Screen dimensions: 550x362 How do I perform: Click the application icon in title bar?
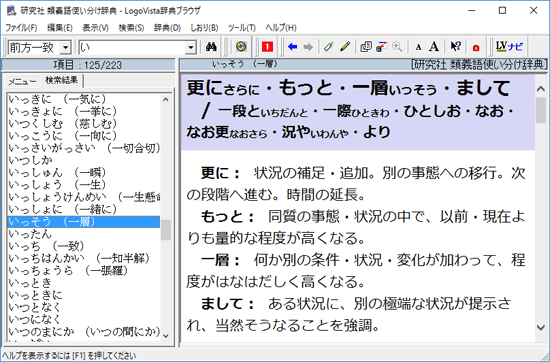pyautogui.click(x=11, y=11)
